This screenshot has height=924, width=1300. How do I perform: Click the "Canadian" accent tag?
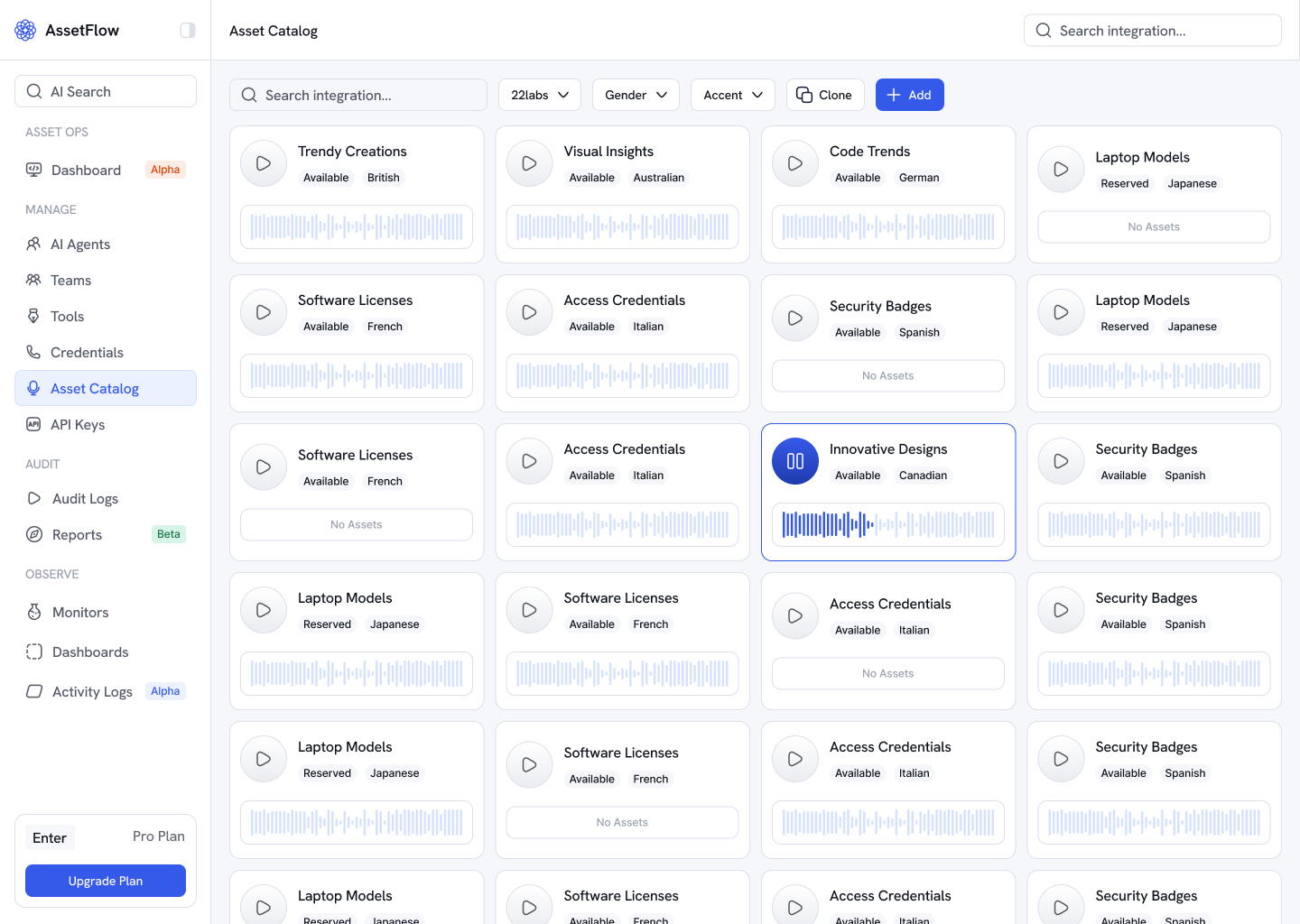(x=924, y=476)
